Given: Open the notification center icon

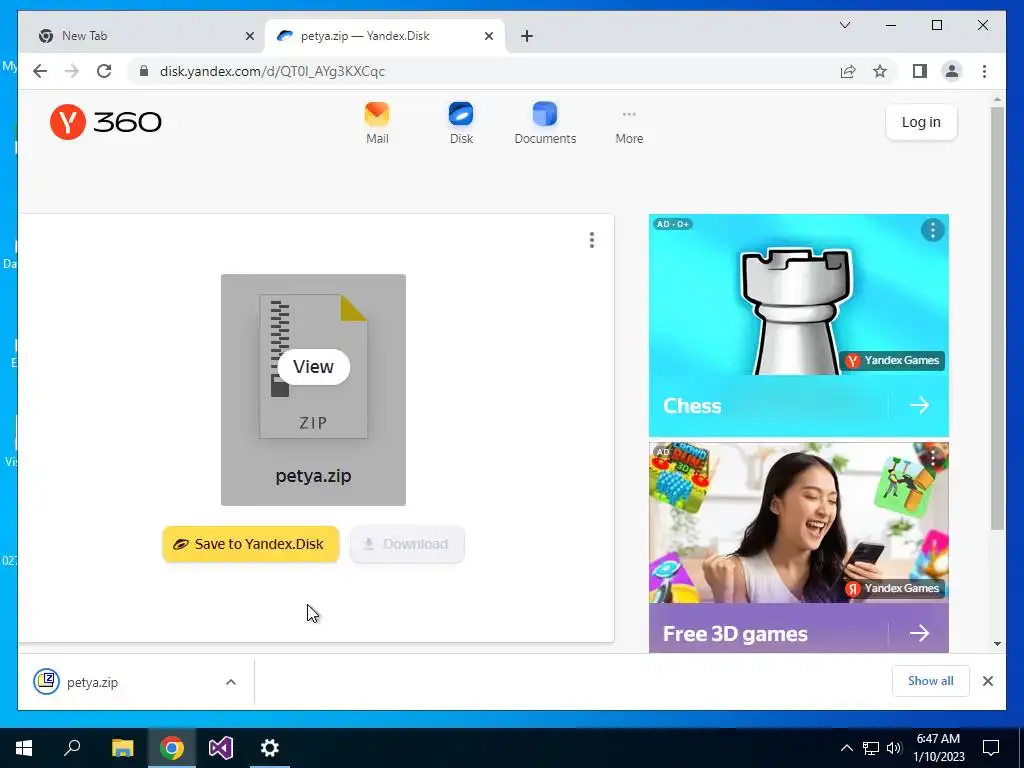Looking at the screenshot, I should pyautogui.click(x=991, y=748).
